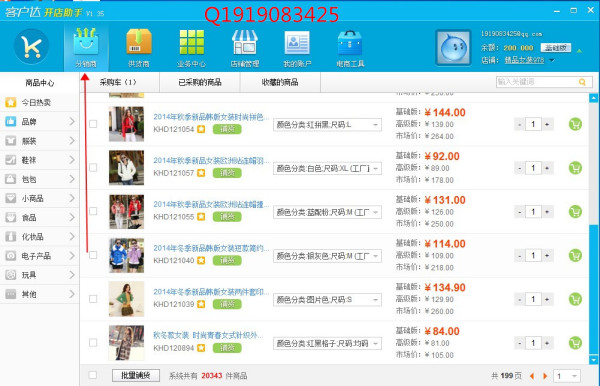The height and width of the screenshot is (386, 600).
Task: Decrease quantity for KHD121057 item
Action: pyautogui.click(x=519, y=168)
